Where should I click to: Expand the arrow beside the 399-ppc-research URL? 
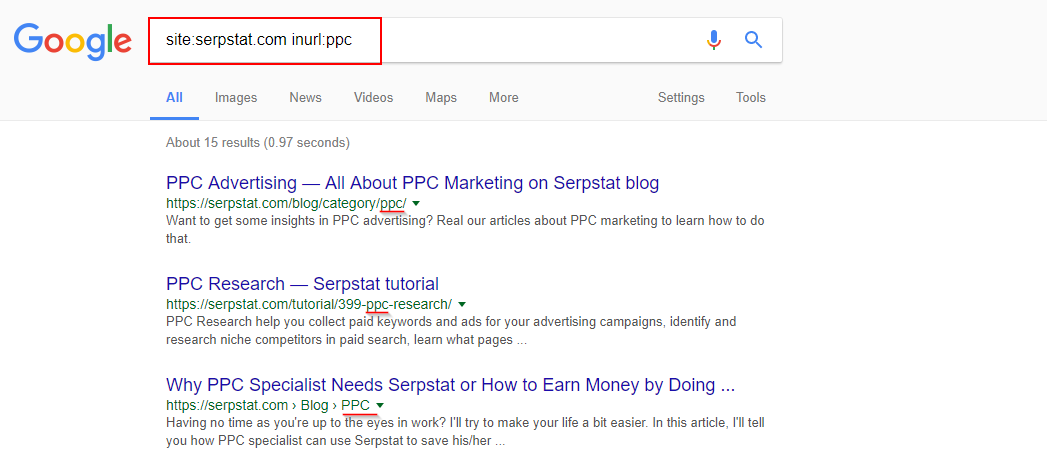(461, 304)
